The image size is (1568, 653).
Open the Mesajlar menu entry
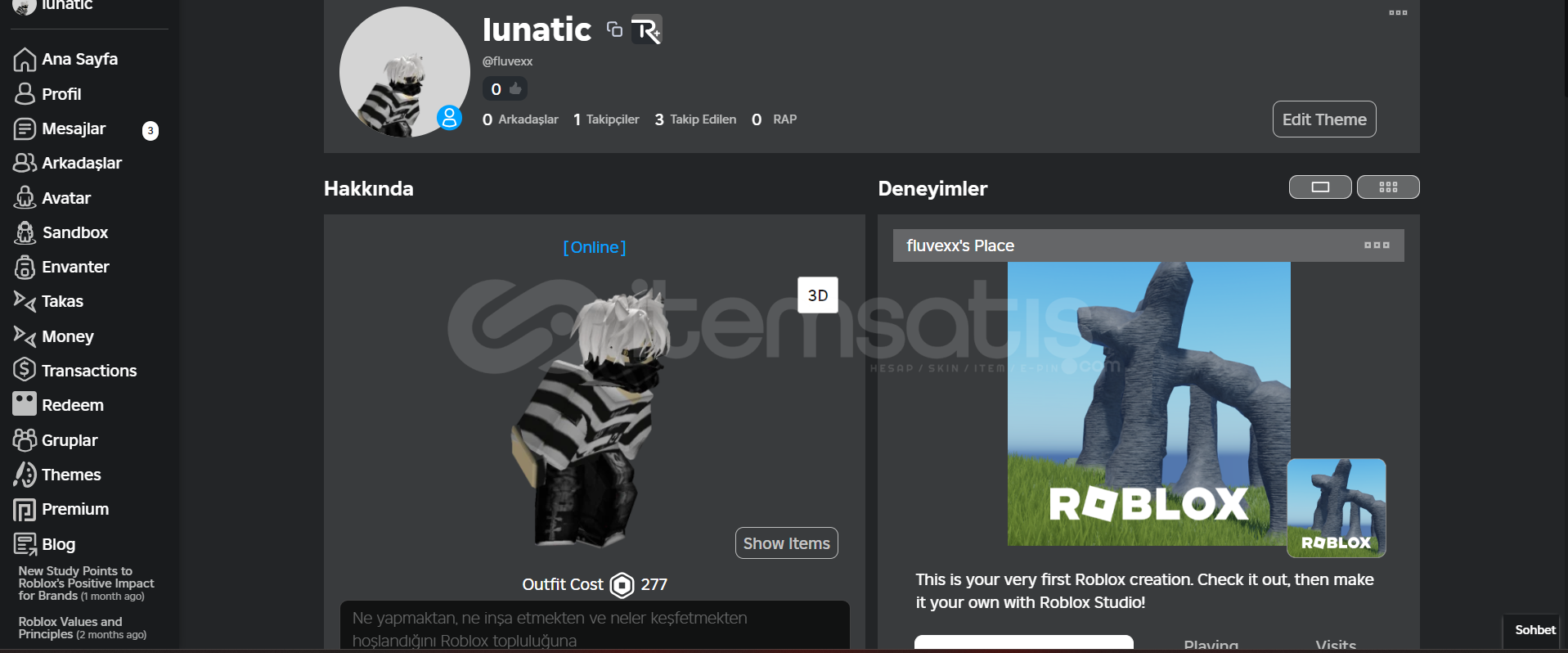(74, 128)
